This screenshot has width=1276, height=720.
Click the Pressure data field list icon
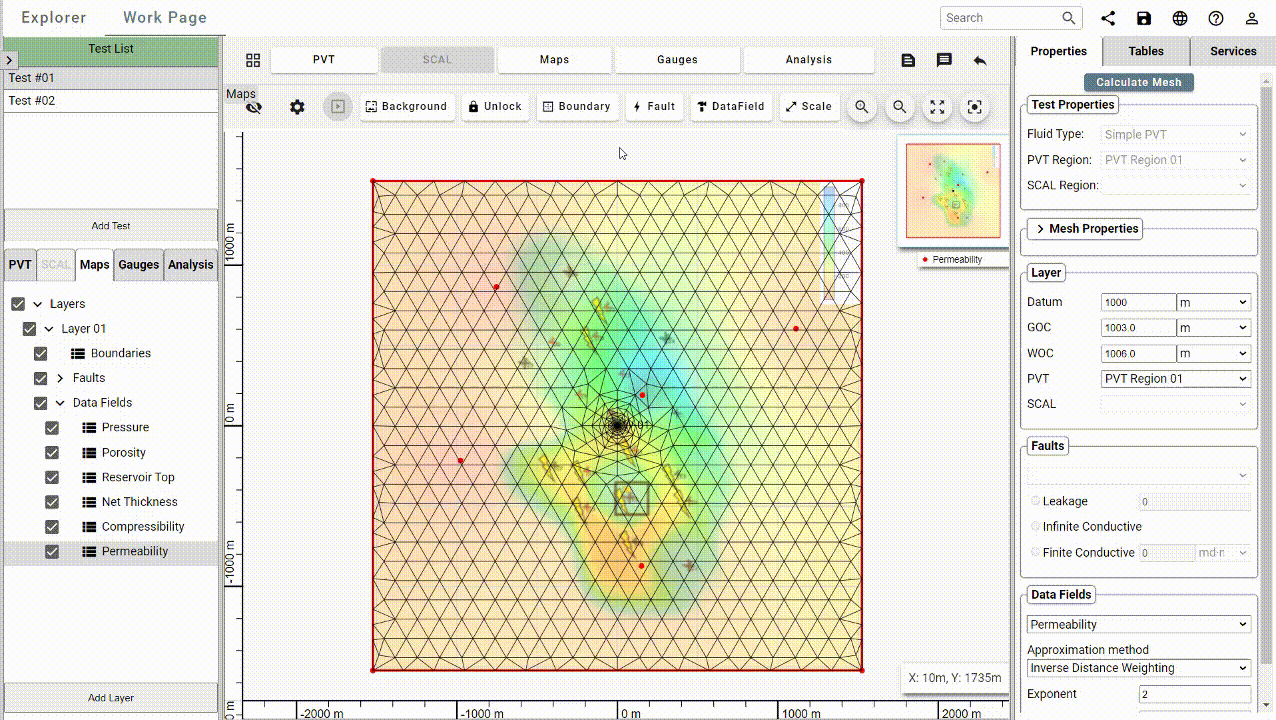[x=89, y=427]
